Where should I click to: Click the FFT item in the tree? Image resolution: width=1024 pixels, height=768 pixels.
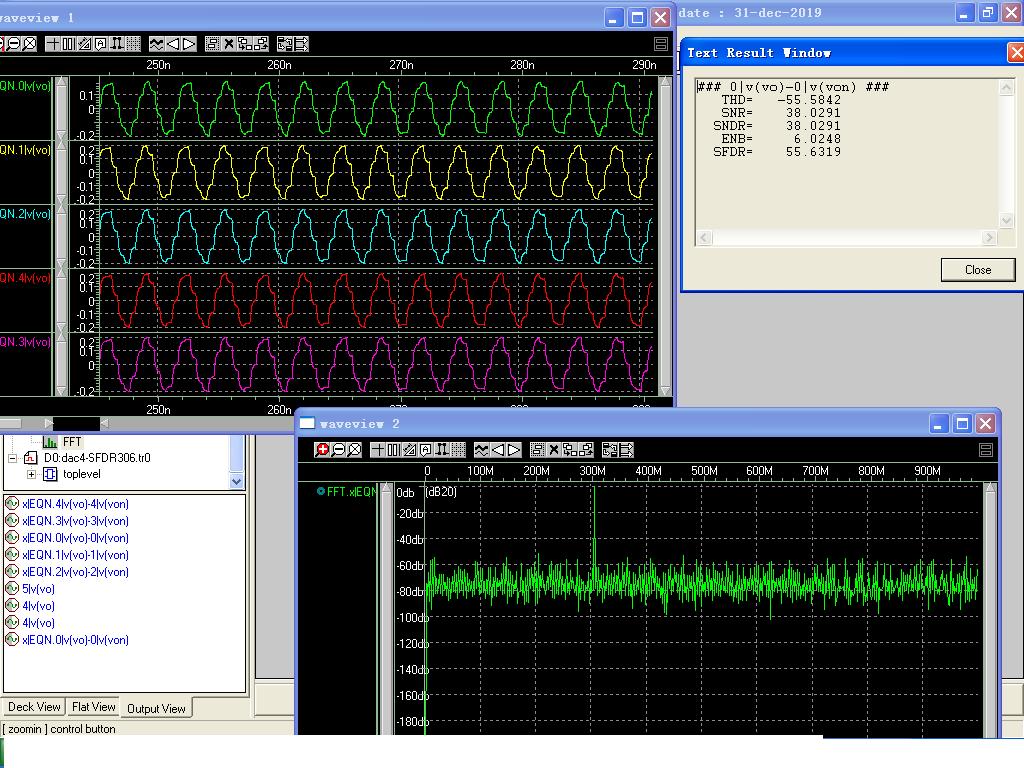pyautogui.click(x=72, y=441)
